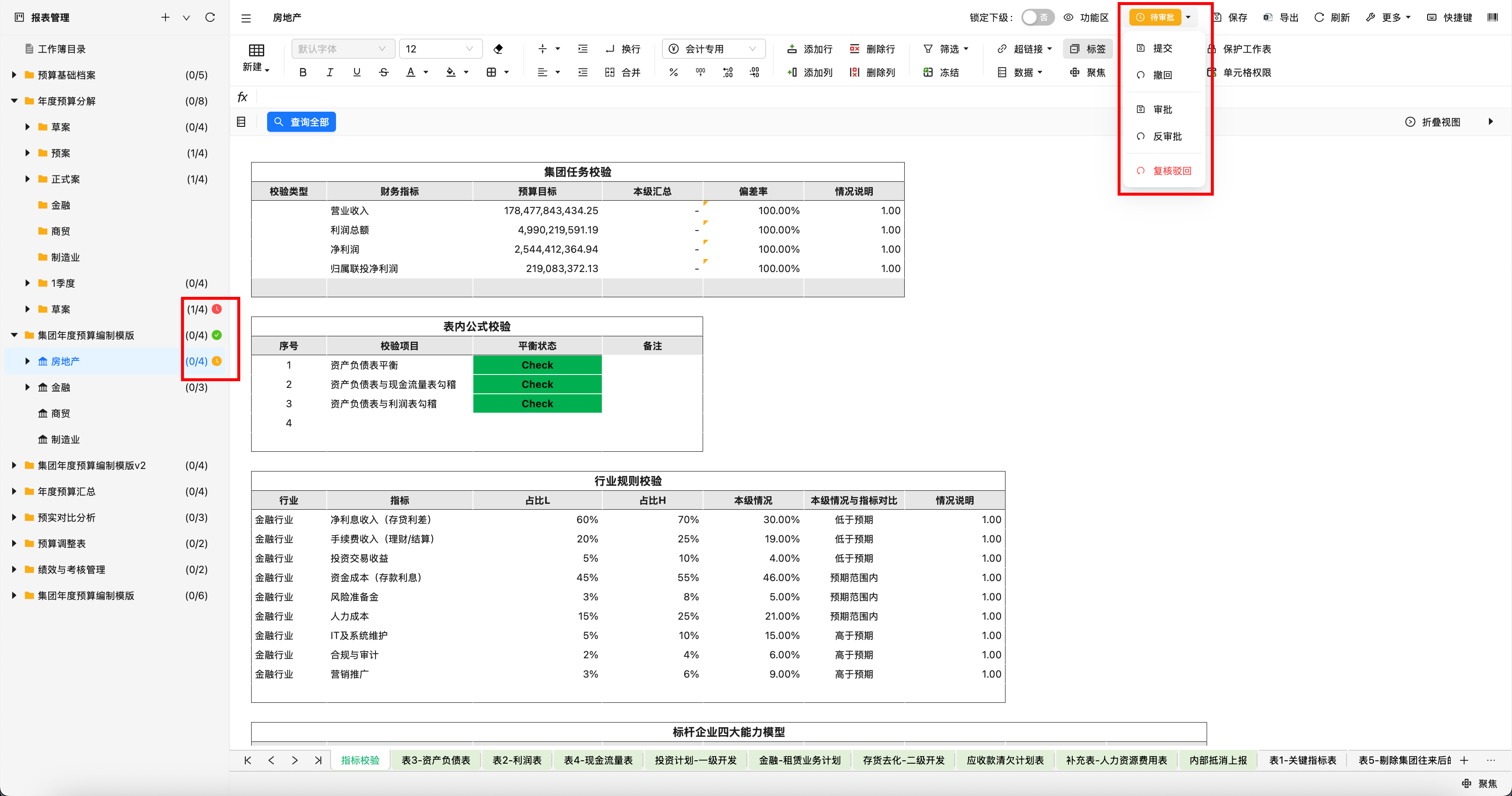The width and height of the screenshot is (1512, 796).
Task: Click the Italic formatting icon
Action: [x=330, y=72]
